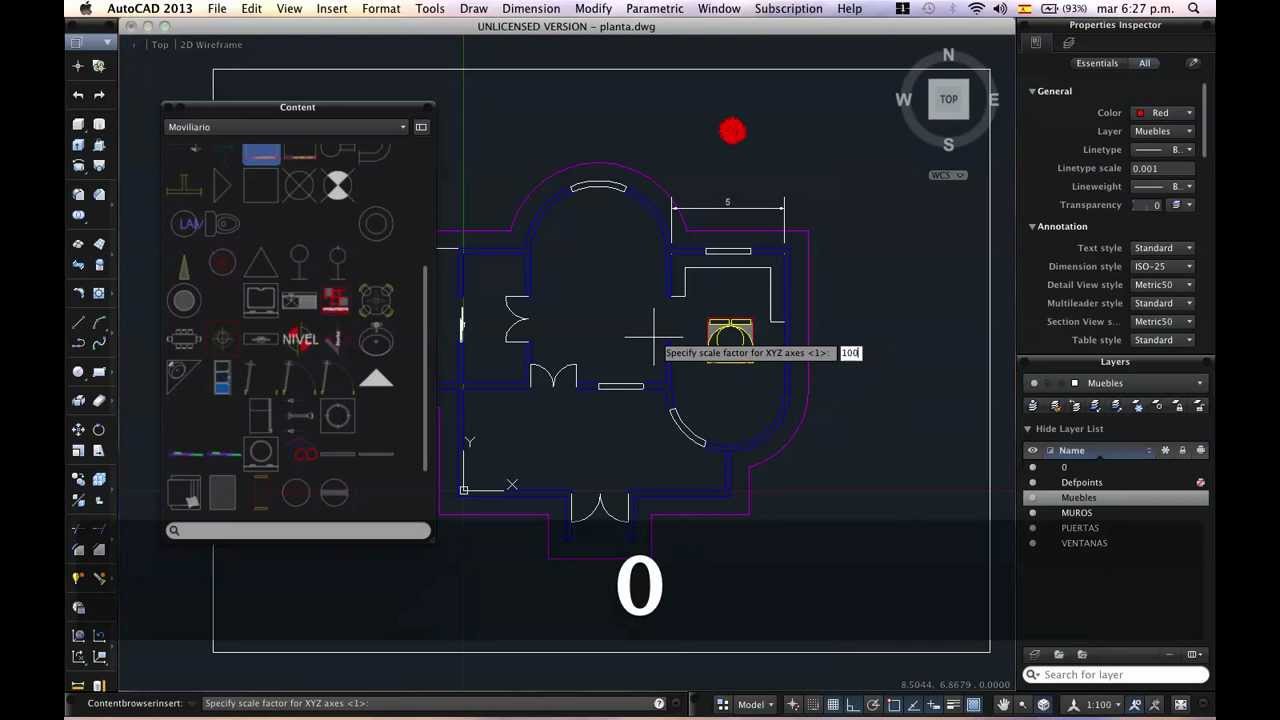Collapse Hide Layer List triangle
This screenshot has height=720, width=1280.
(1027, 429)
